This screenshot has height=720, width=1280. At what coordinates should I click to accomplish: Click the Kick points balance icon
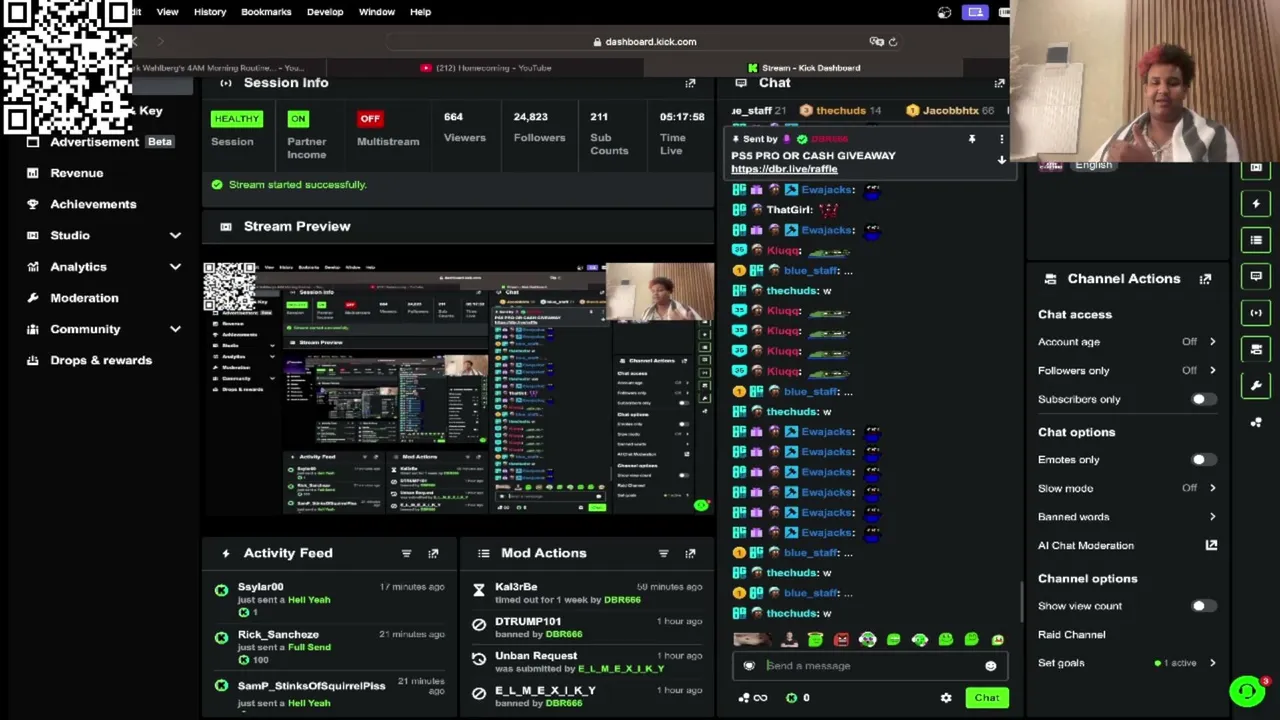(x=791, y=698)
